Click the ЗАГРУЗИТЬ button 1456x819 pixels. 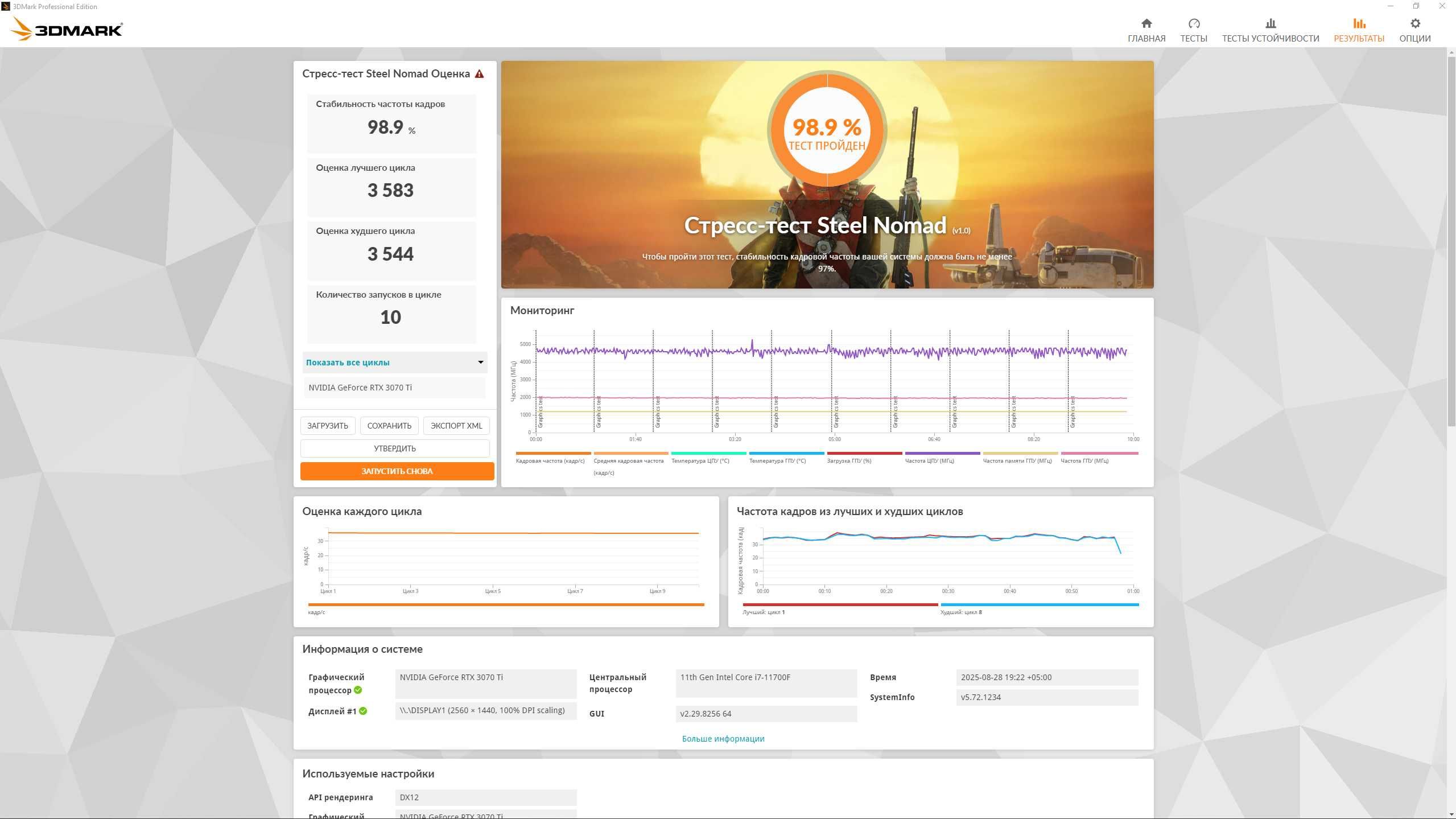point(328,426)
